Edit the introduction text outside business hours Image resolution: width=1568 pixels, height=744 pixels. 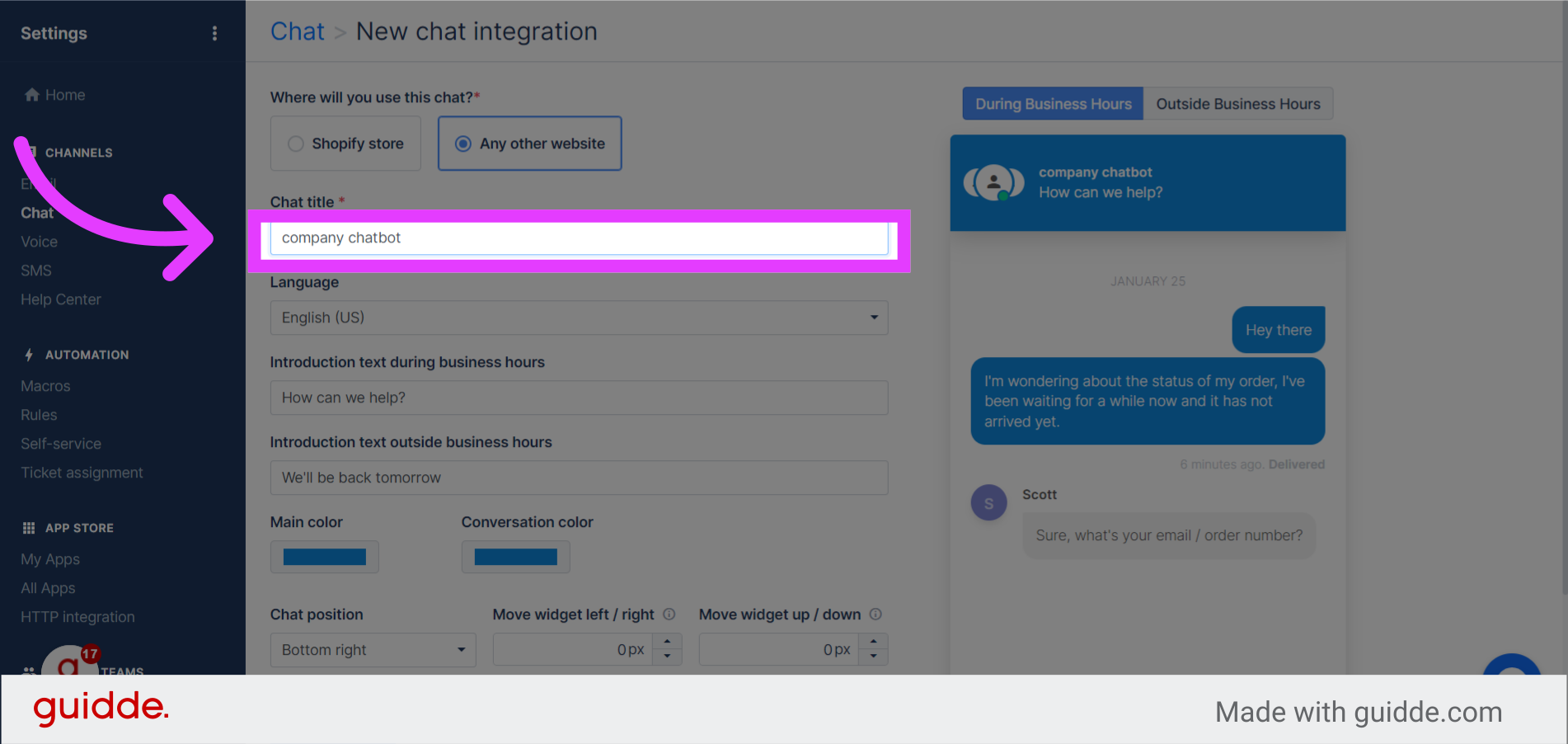click(x=579, y=478)
